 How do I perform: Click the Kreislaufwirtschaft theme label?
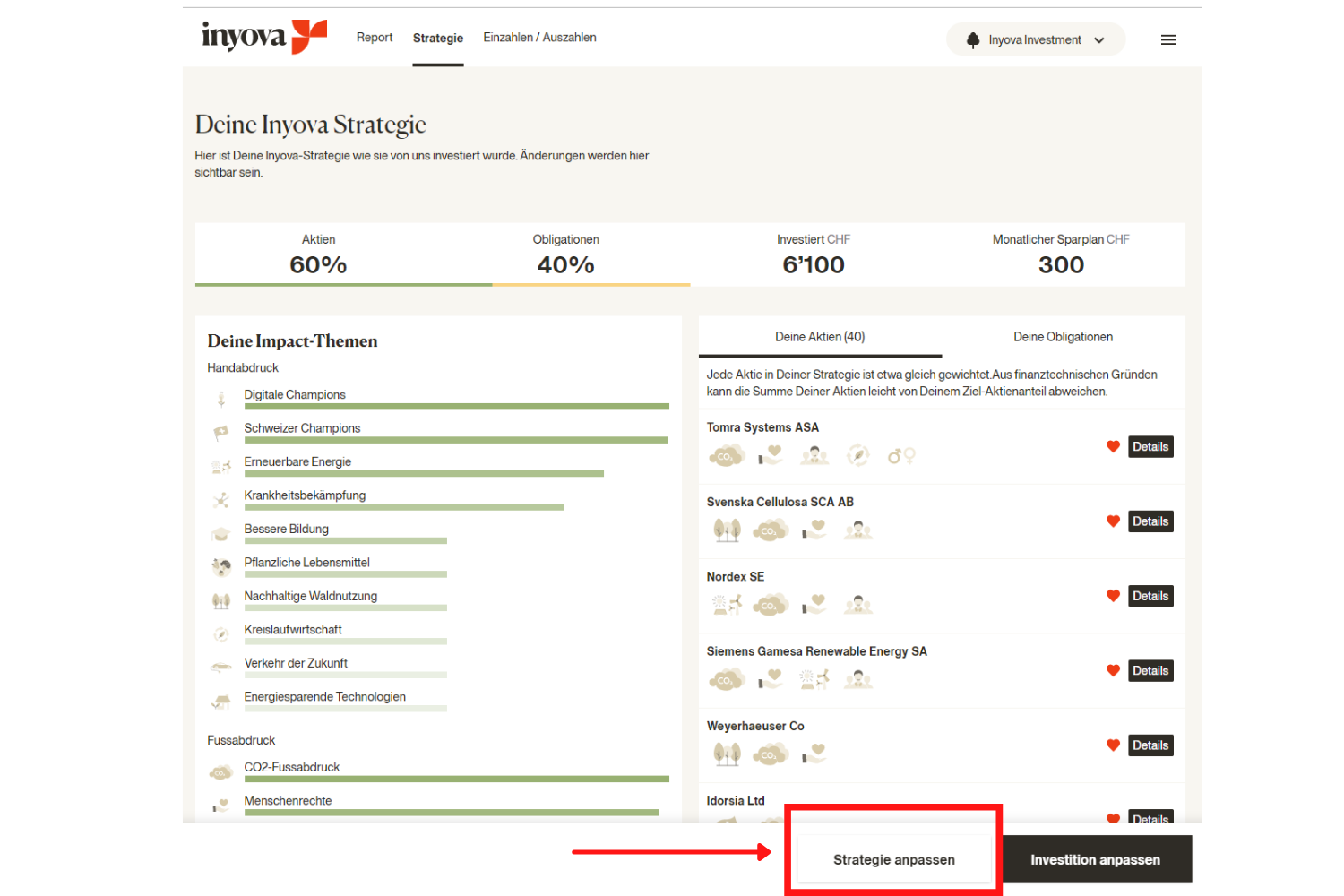[x=293, y=630]
